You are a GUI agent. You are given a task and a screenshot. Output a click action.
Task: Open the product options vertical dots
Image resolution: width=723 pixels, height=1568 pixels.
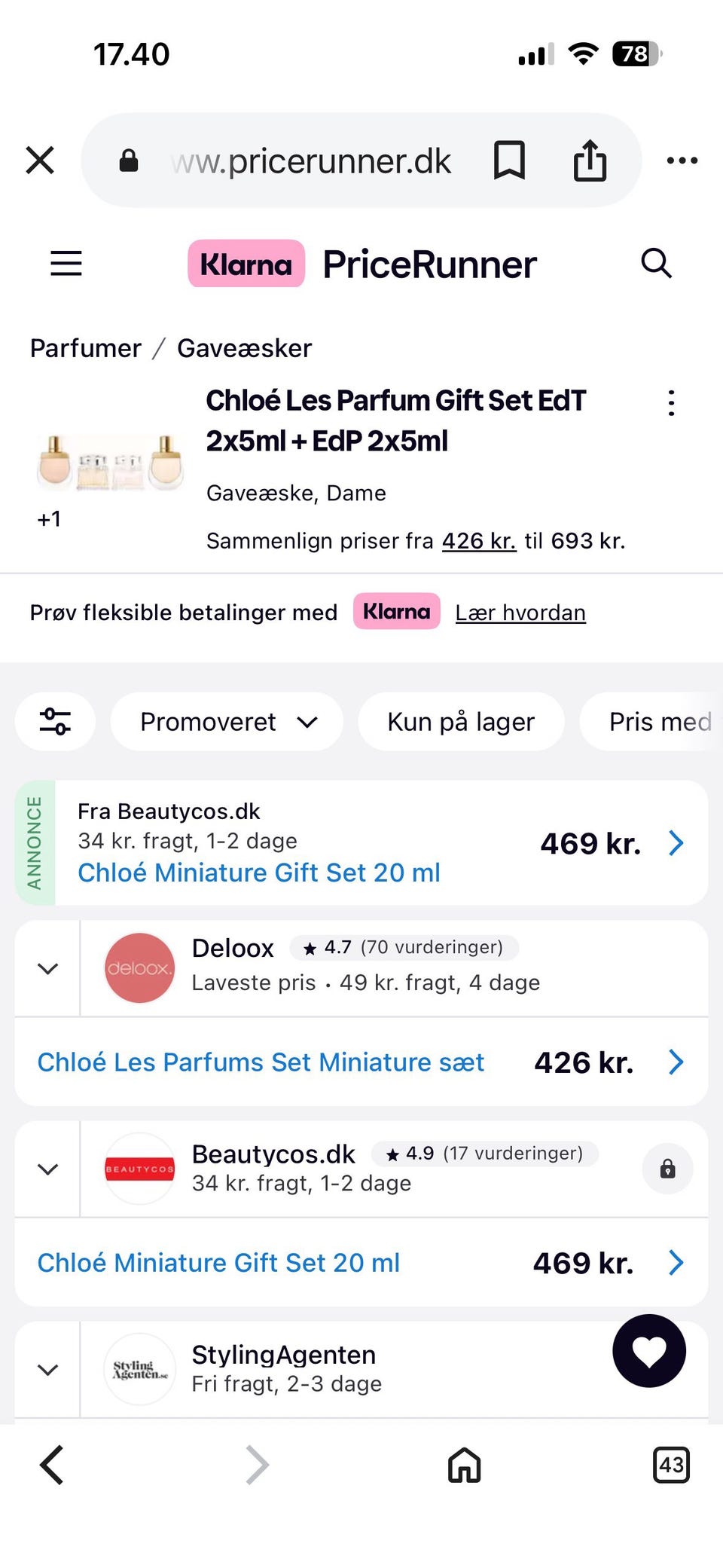click(672, 403)
